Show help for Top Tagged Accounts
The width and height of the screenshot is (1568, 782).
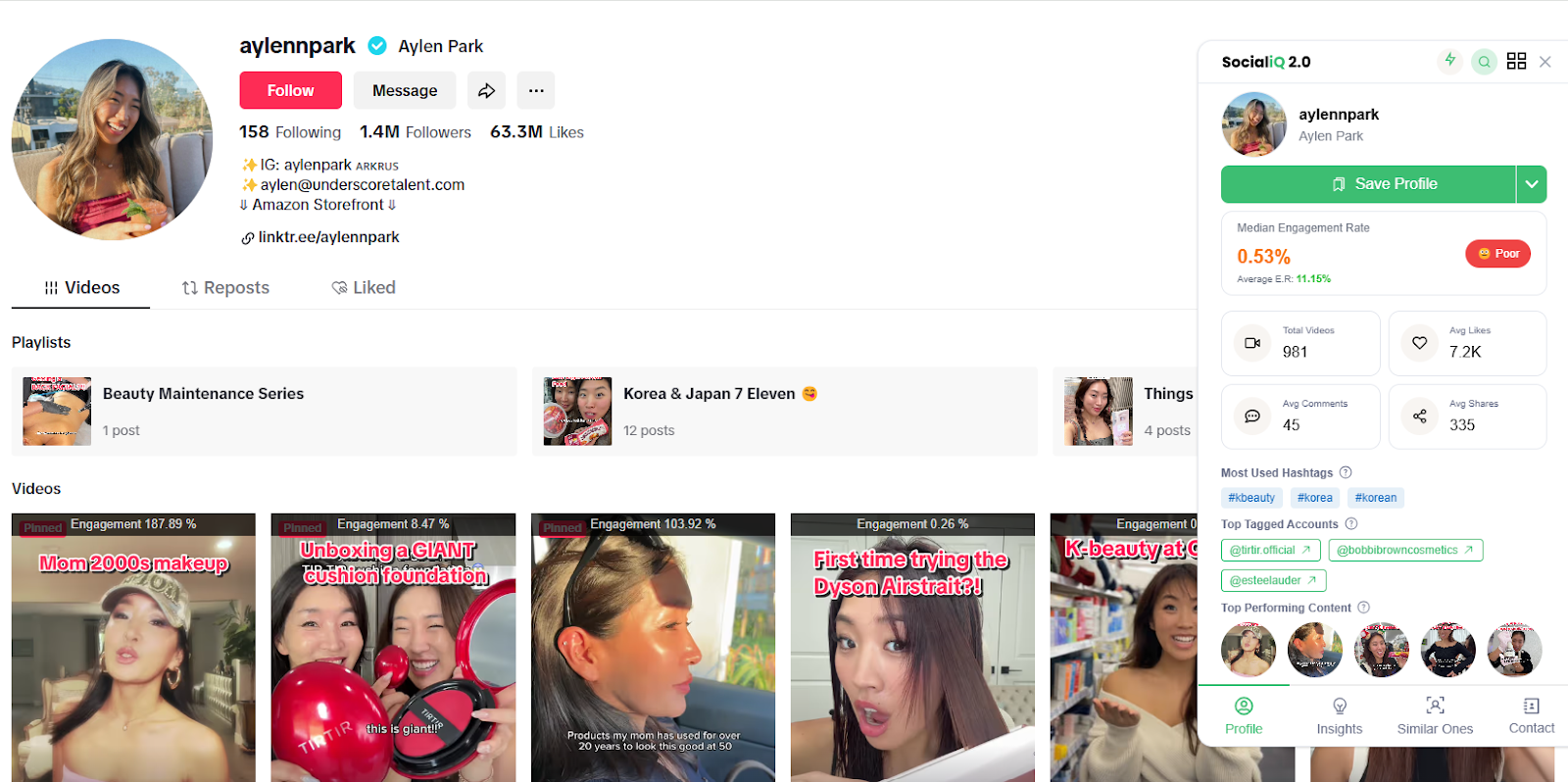[x=1351, y=523]
